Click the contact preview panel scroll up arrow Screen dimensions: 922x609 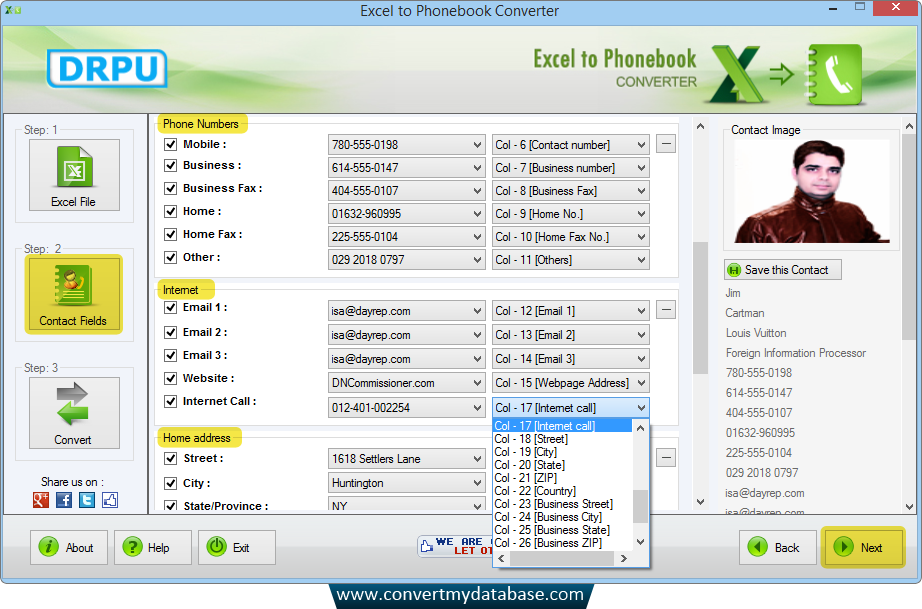[909, 126]
